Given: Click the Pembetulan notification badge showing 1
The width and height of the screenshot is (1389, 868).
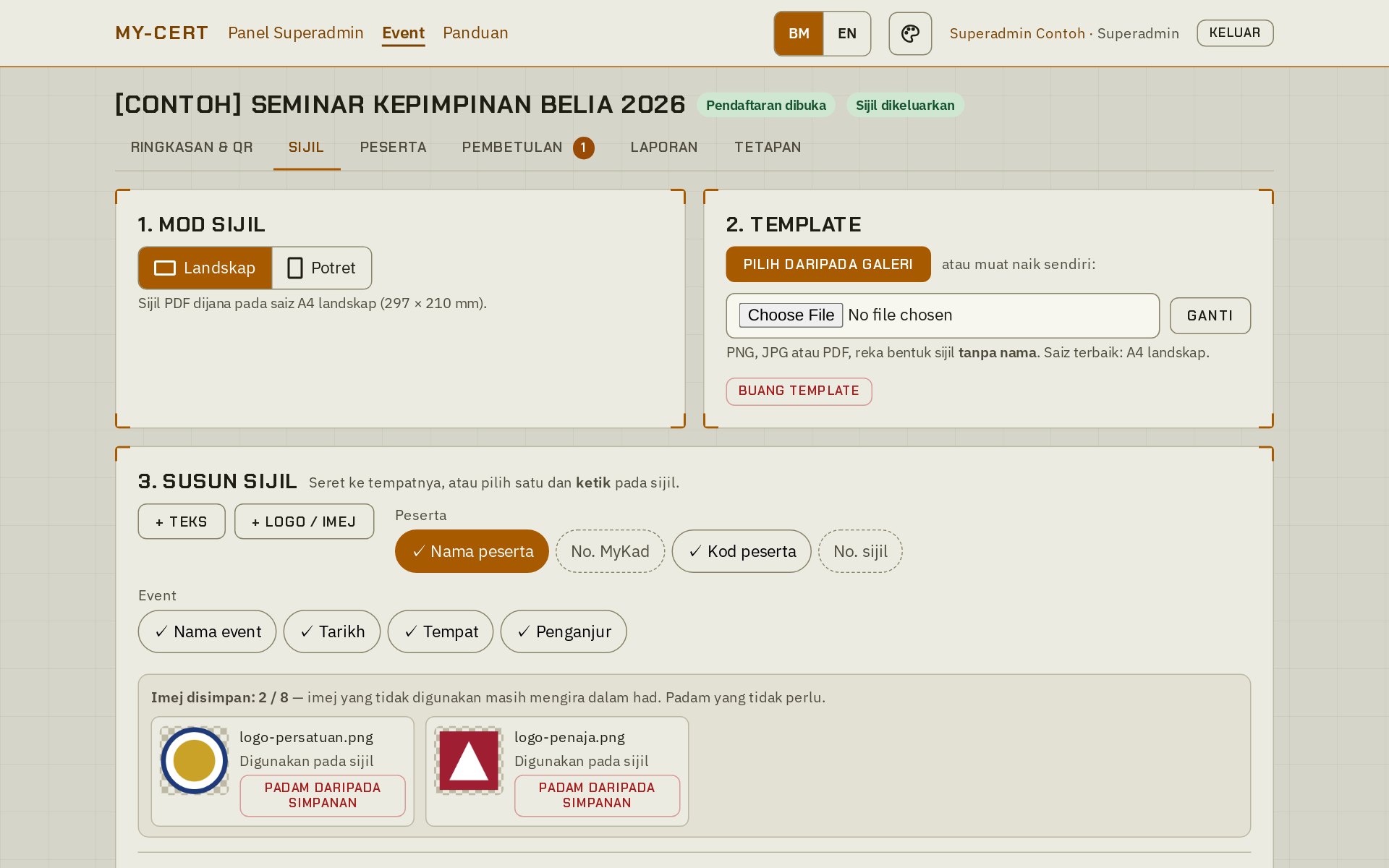Looking at the screenshot, I should [584, 148].
